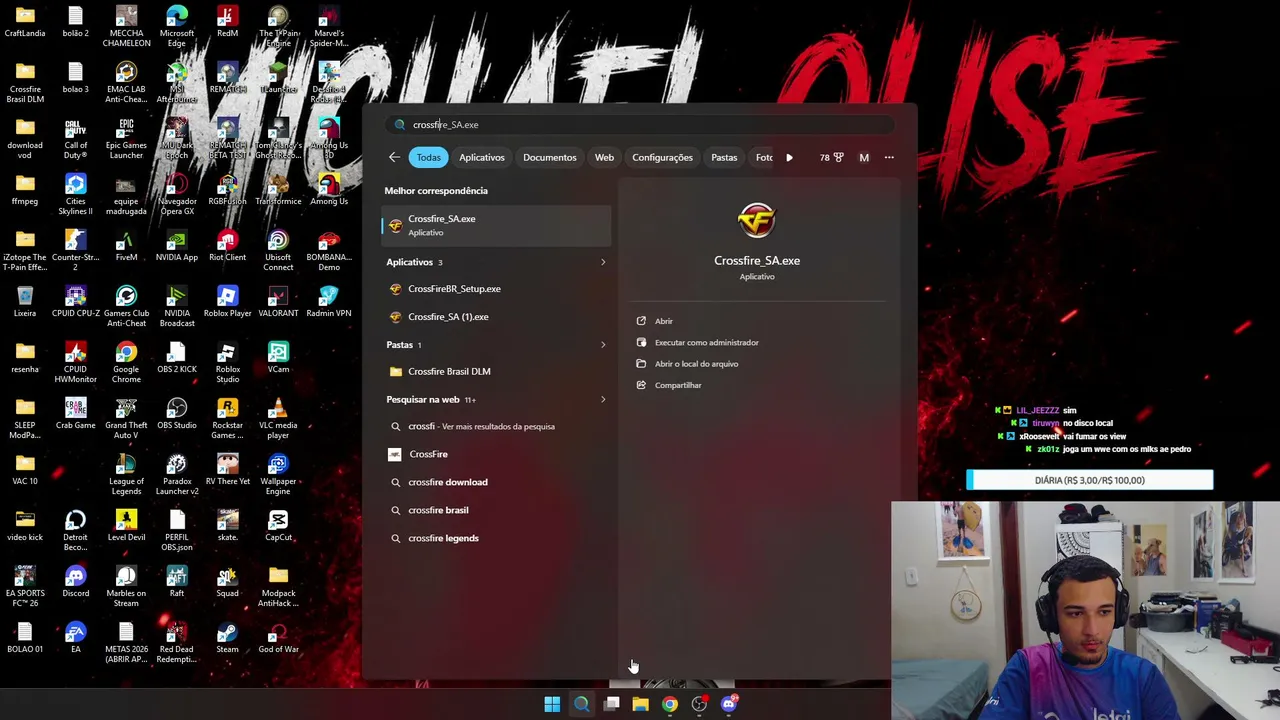The height and width of the screenshot is (720, 1280).
Task: Select the Crossfire_SA (1).exe result
Action: click(496, 317)
